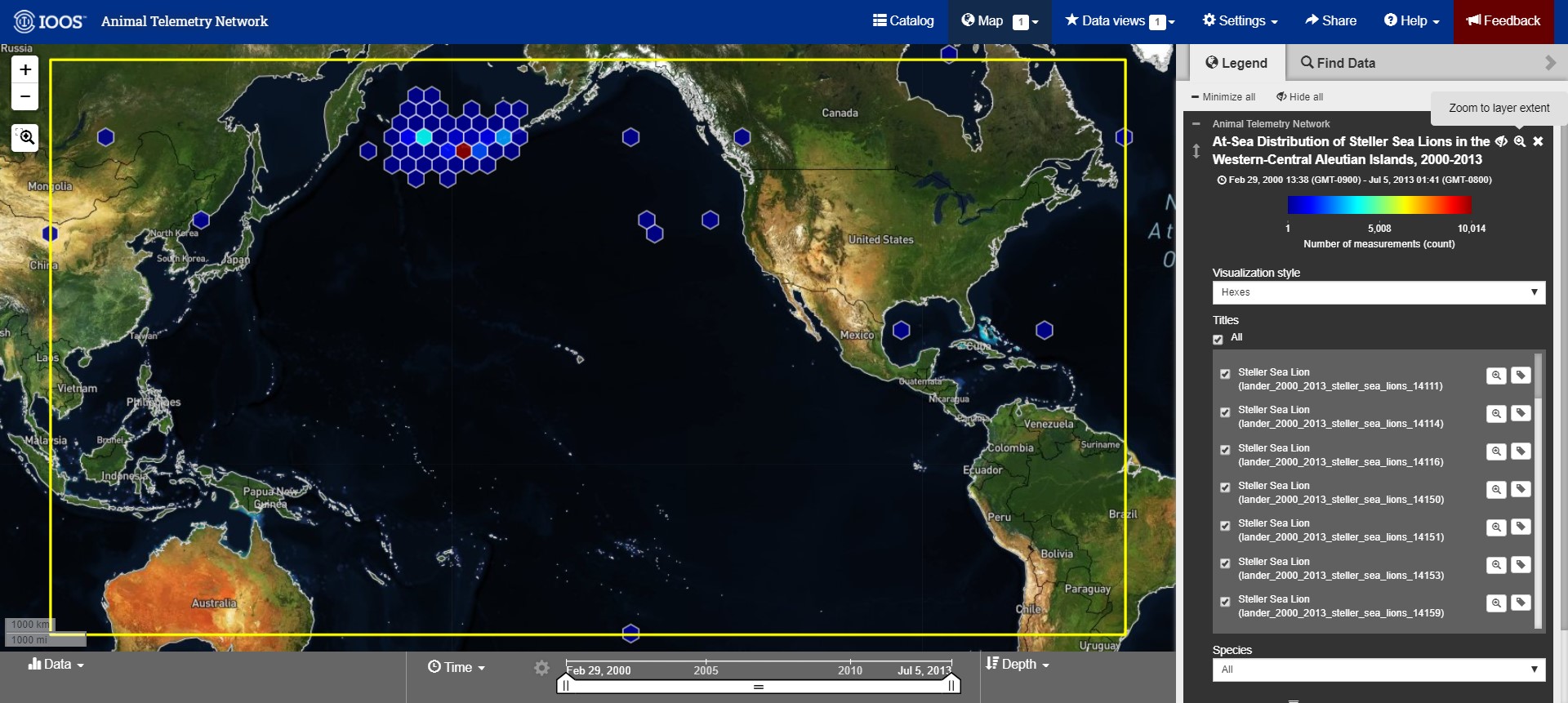Toggle Steller Sea Lion 14153 checkbox
1568x703 pixels.
tap(1225, 563)
